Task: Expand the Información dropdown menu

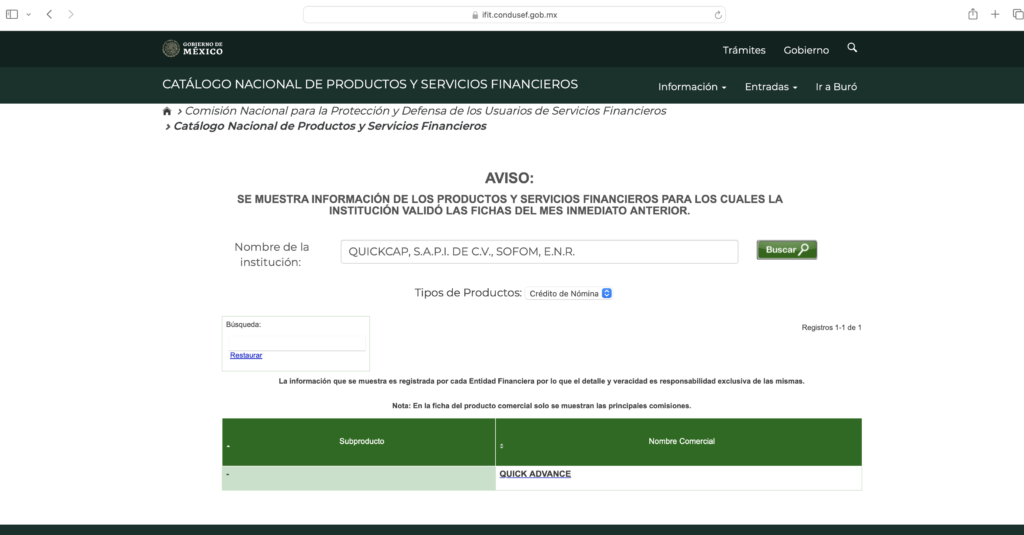Action: pyautogui.click(x=692, y=87)
